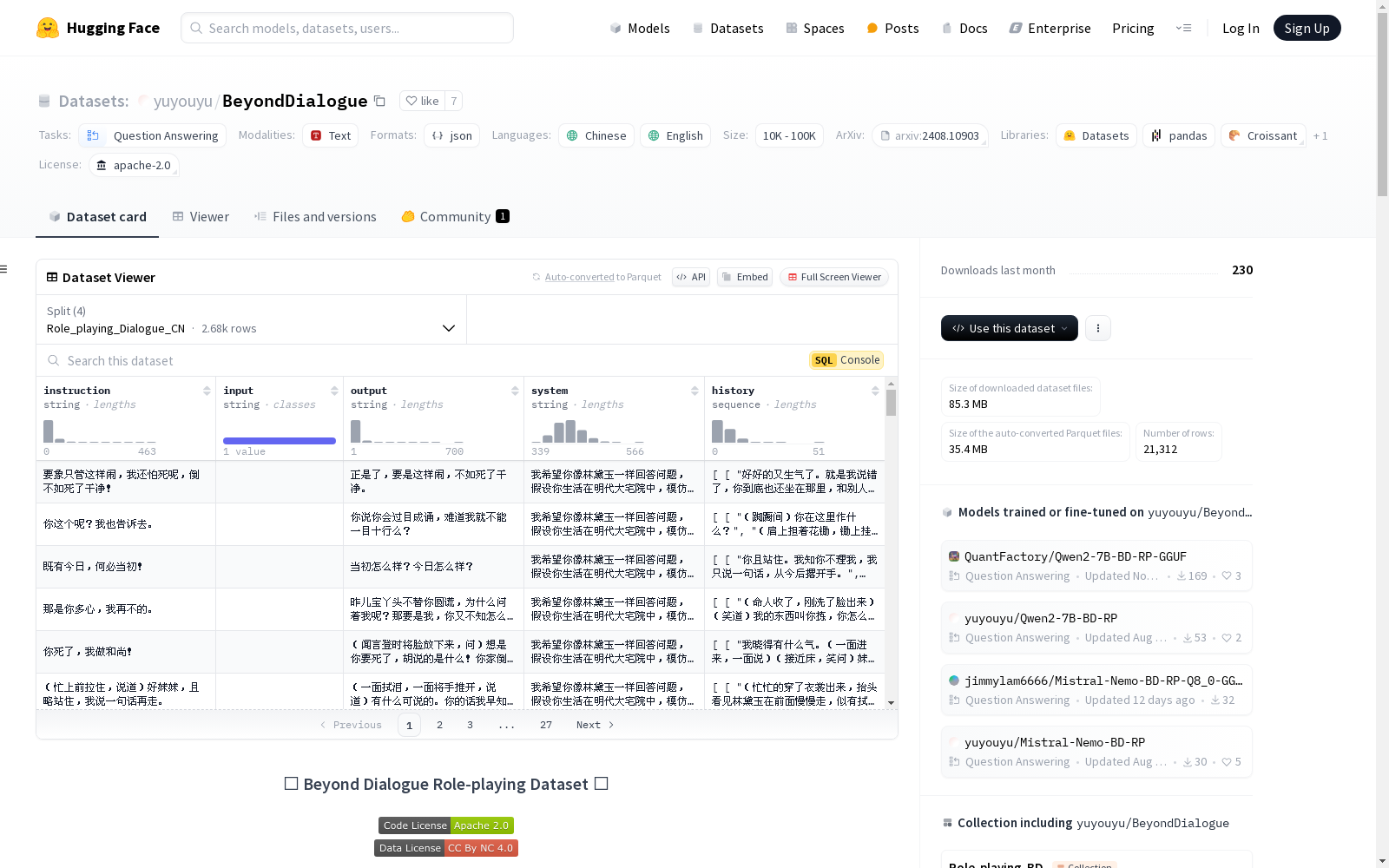
Task: Select the Text modality tag
Action: [x=330, y=135]
